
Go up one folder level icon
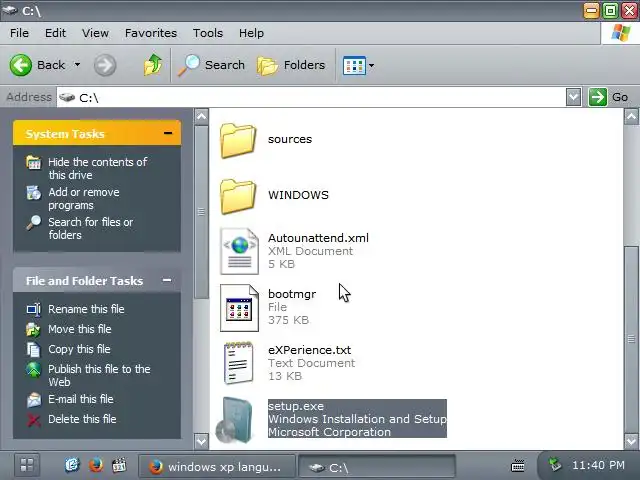pyautogui.click(x=153, y=64)
